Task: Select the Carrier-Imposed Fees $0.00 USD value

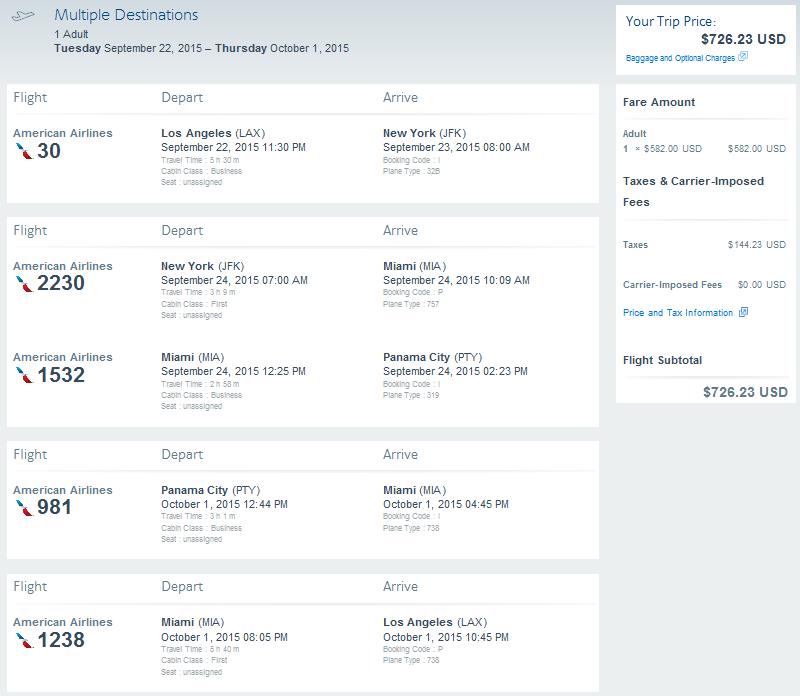Action: click(761, 285)
